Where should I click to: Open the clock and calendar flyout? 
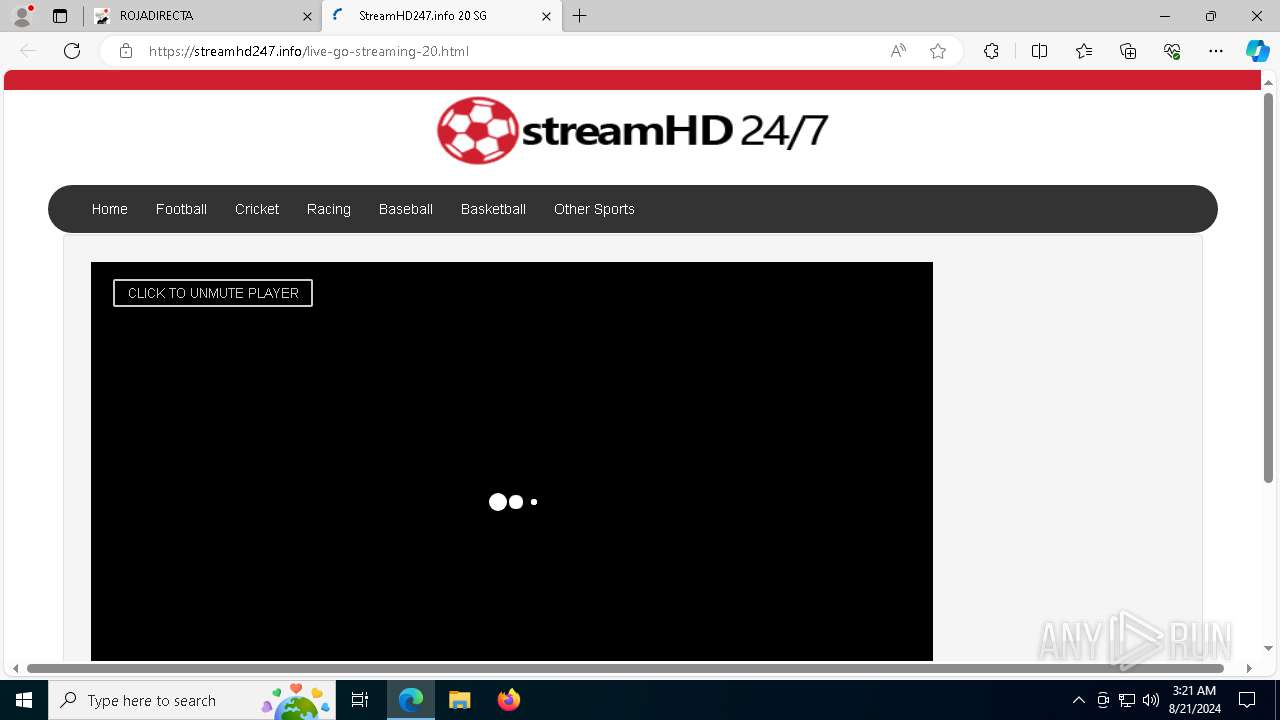1195,700
